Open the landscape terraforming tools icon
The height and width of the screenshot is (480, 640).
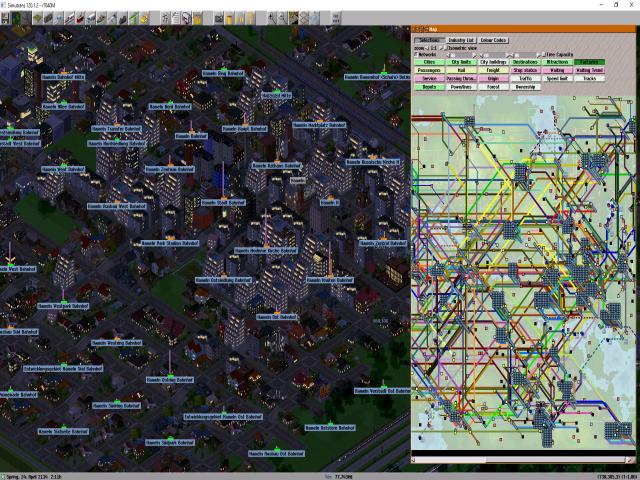click(38, 18)
